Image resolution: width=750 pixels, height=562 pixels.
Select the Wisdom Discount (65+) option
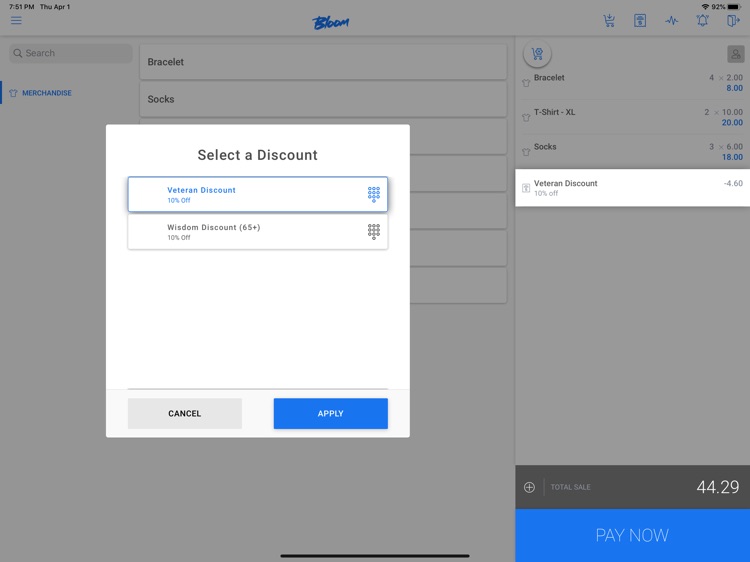[x=257, y=231]
